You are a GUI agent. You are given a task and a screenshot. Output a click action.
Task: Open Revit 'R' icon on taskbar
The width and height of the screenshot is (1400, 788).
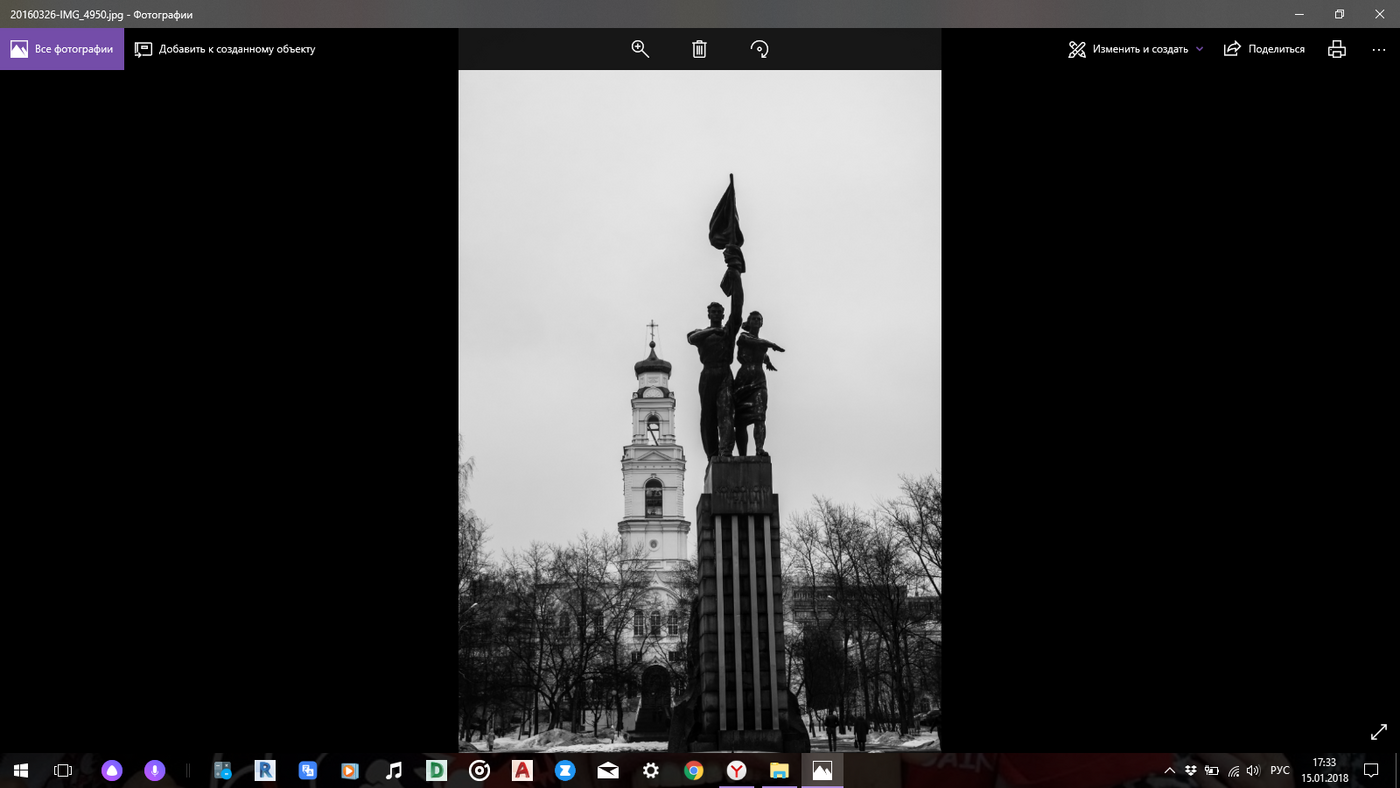coord(265,770)
